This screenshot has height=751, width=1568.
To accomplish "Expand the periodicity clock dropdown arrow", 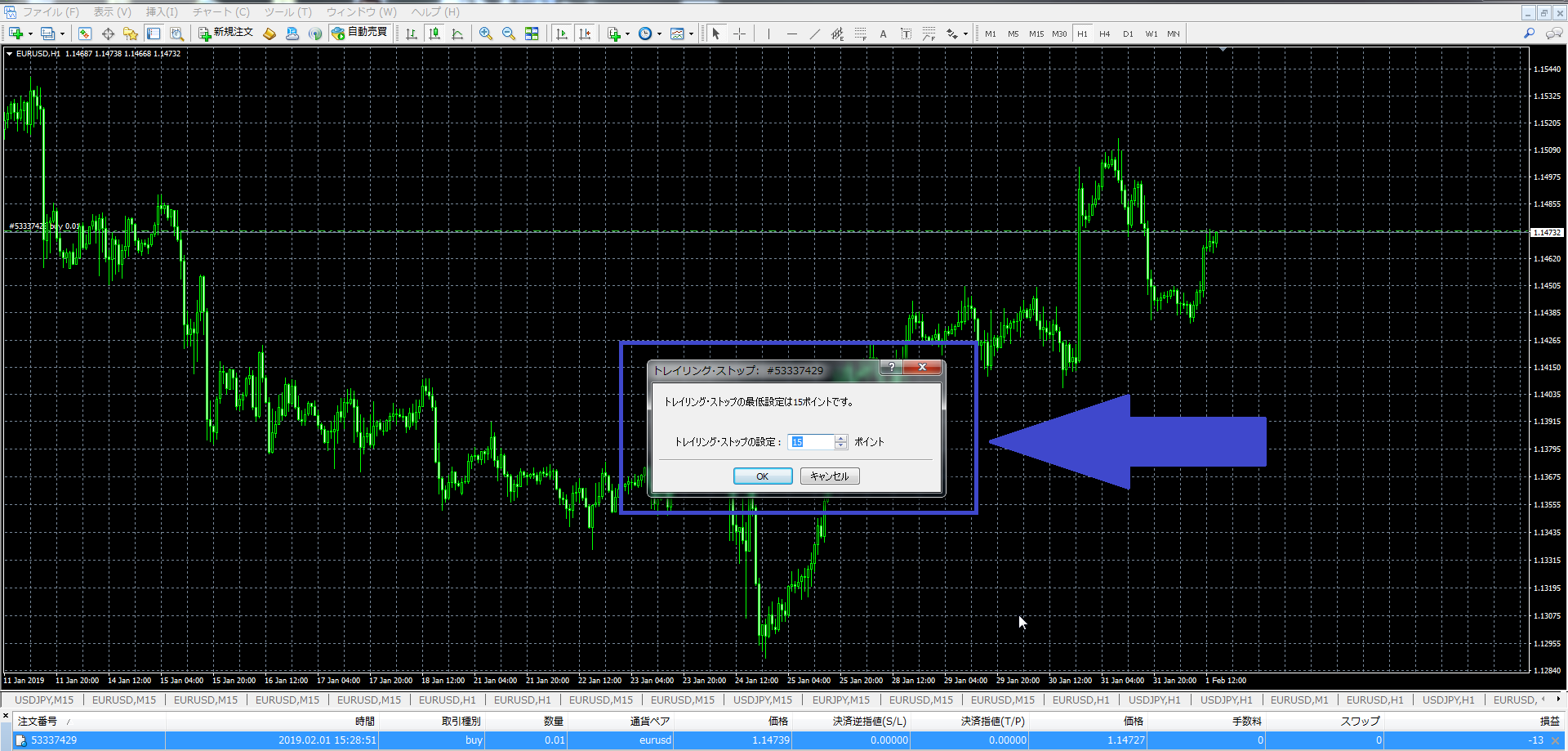I will pos(659,34).
